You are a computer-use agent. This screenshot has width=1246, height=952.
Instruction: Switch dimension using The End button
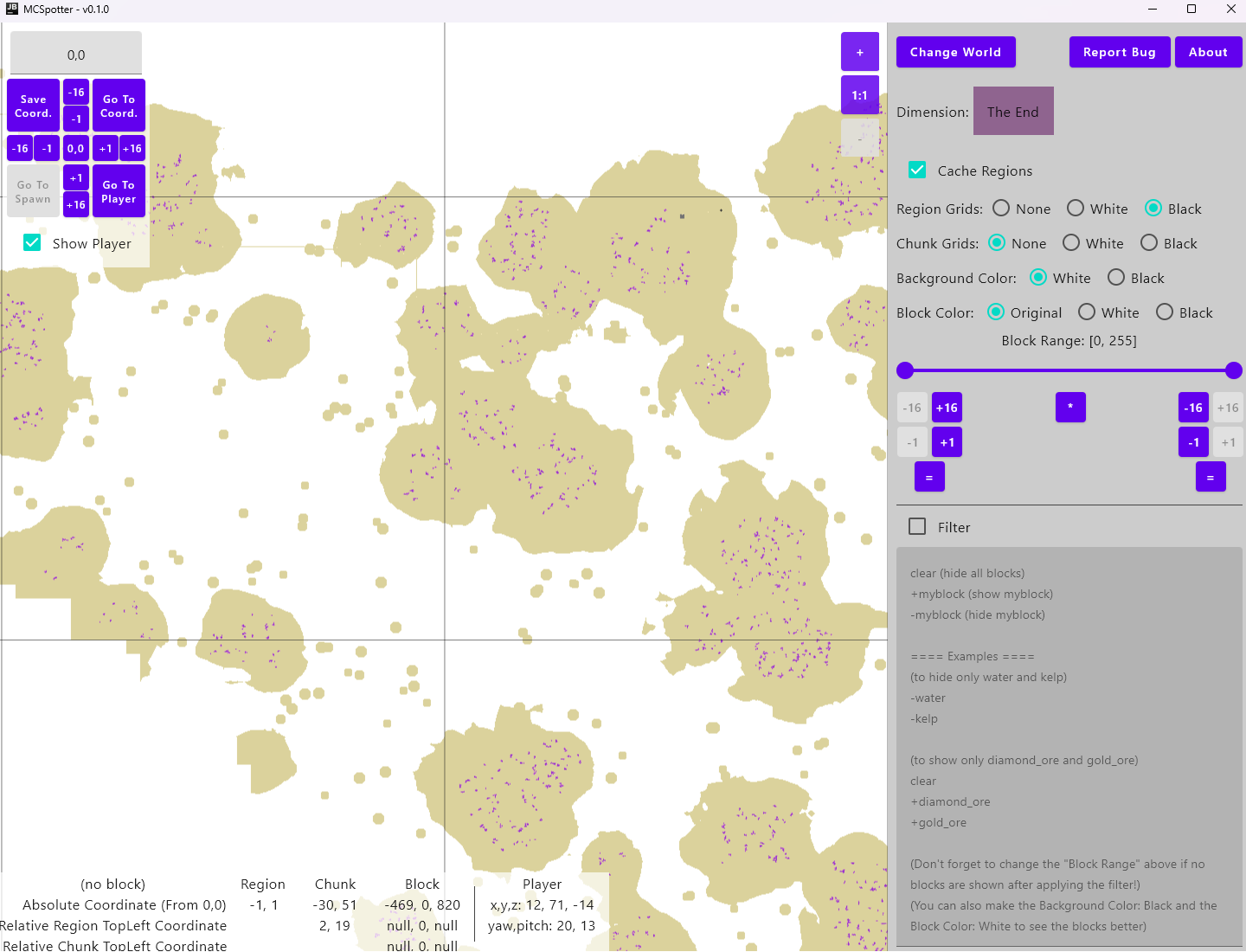click(x=1013, y=111)
